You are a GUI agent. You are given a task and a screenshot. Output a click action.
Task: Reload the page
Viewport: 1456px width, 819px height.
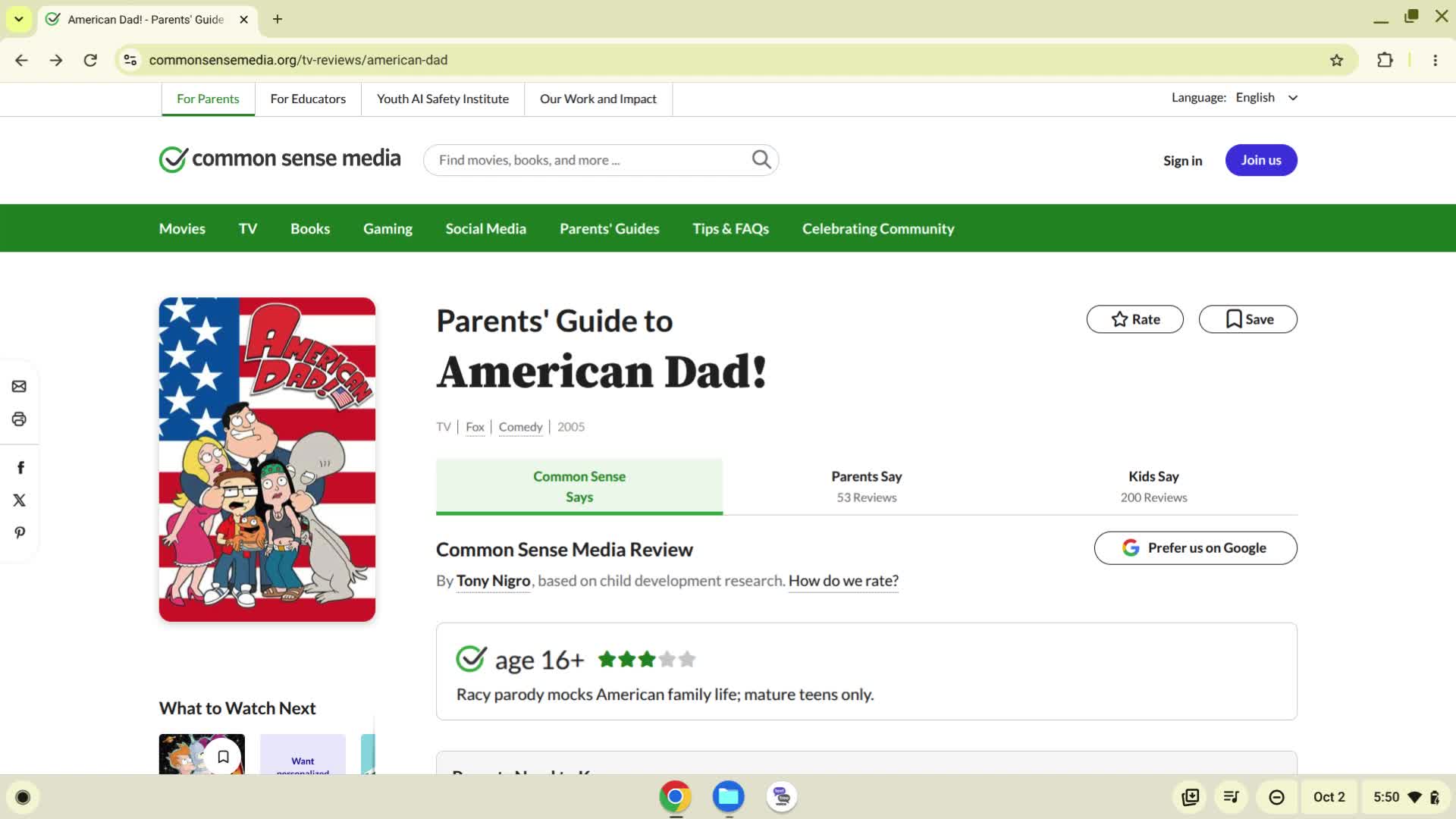coord(90,60)
